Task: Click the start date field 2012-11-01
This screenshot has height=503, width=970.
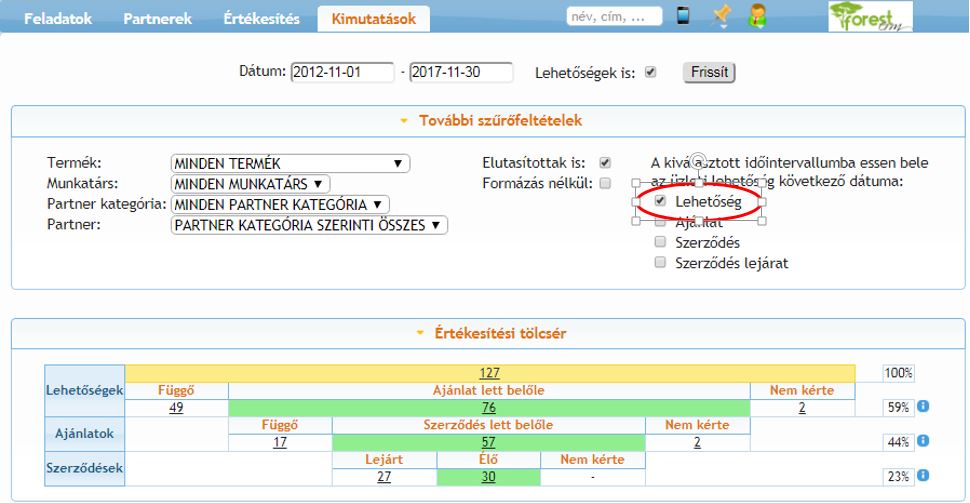Action: click(340, 72)
